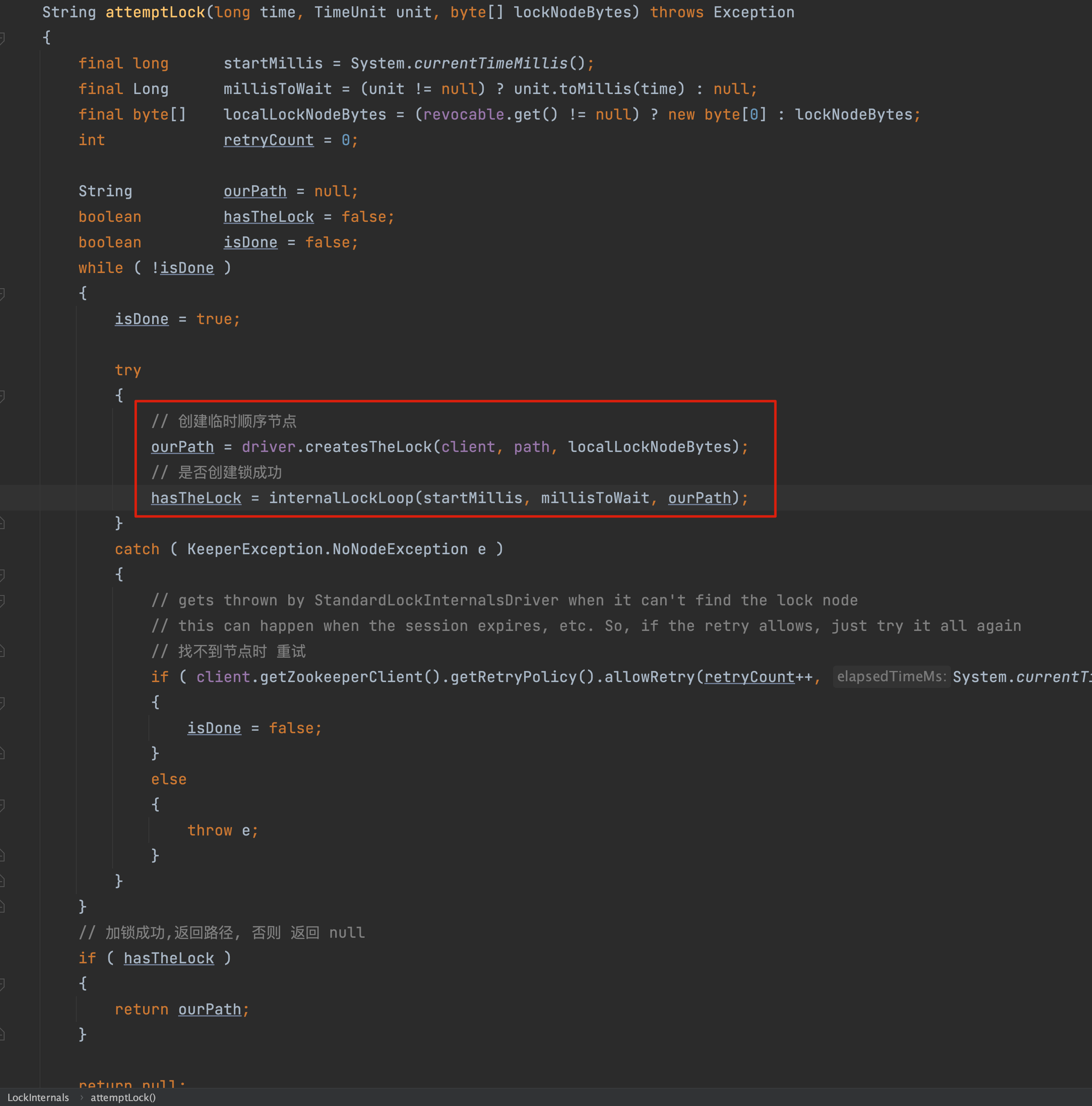Click the else keyword
The height and width of the screenshot is (1106, 1092).
[x=169, y=779]
